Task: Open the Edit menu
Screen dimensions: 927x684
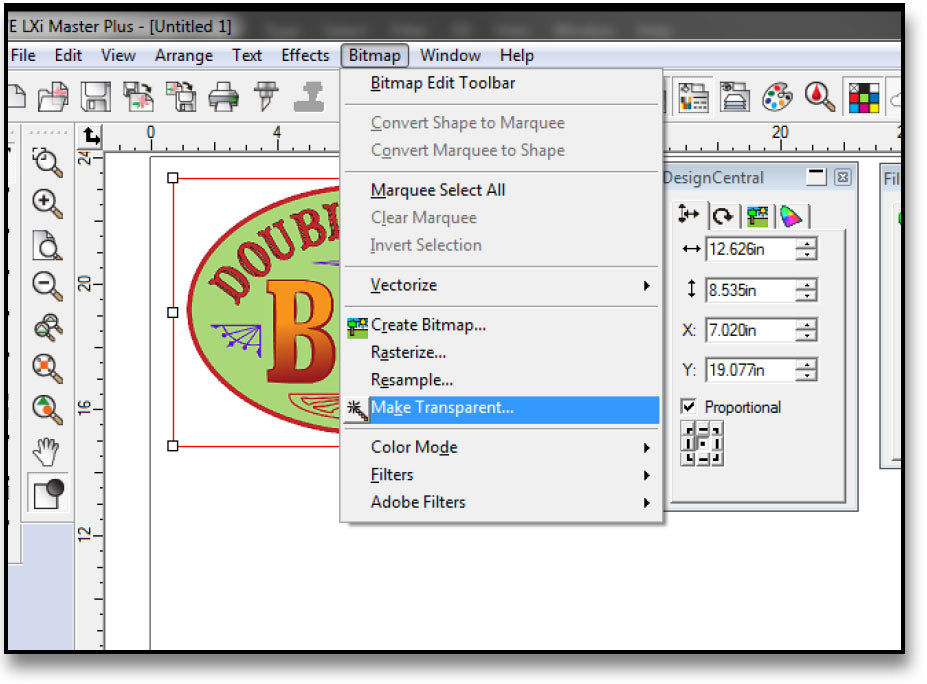Action: pos(68,56)
